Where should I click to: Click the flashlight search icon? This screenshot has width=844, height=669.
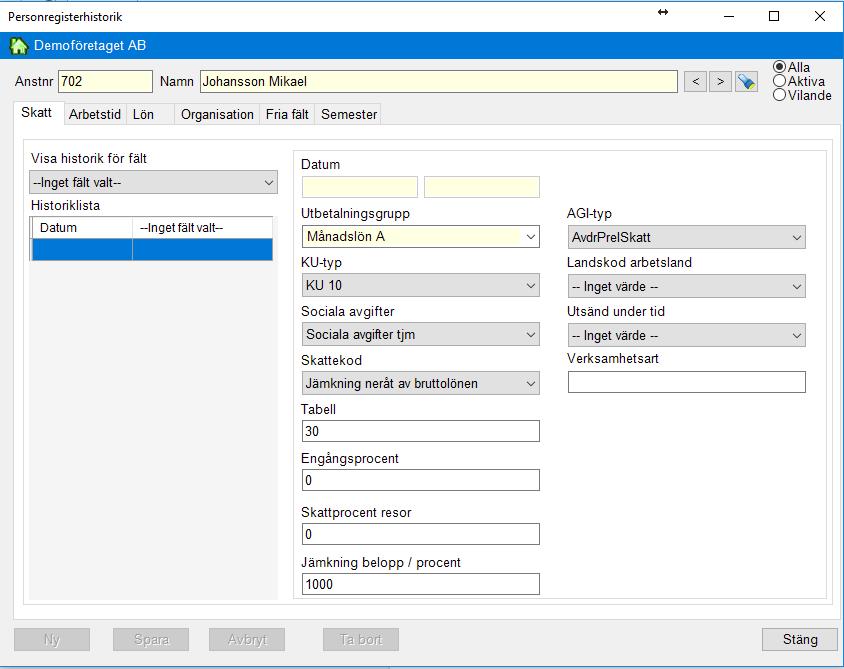pyautogui.click(x=746, y=82)
